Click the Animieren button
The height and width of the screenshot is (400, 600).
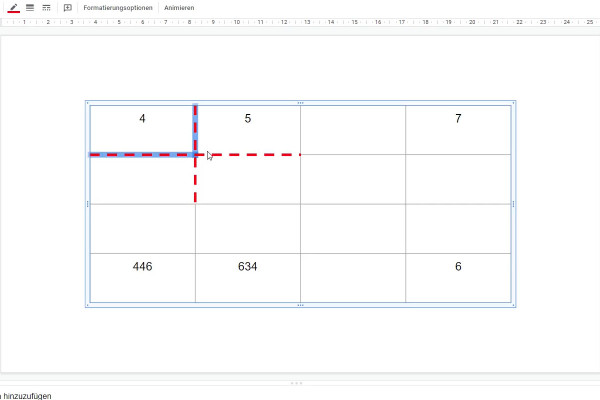pyautogui.click(x=179, y=8)
